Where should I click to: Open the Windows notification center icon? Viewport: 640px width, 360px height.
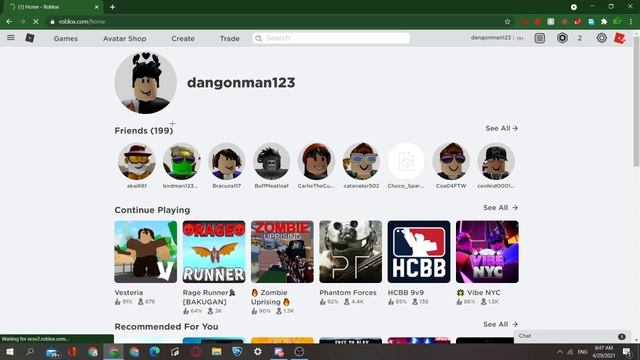tap(627, 351)
